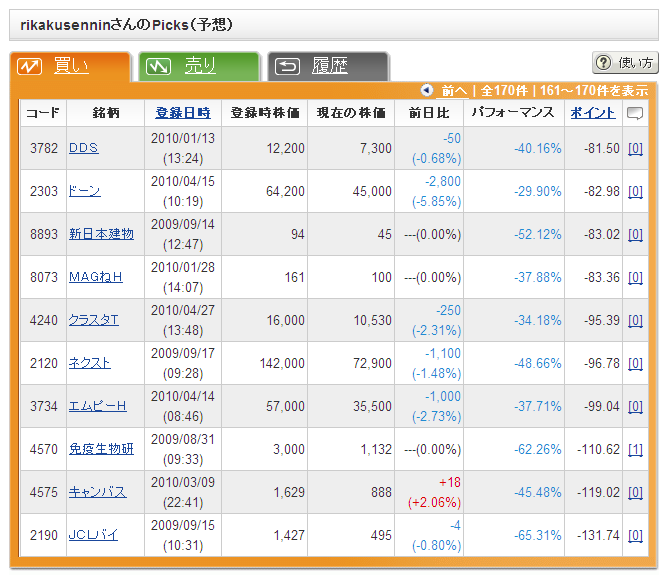This screenshot has height=575, width=664.
Task: Open the 免疫生物研 stock link
Action: point(101,449)
